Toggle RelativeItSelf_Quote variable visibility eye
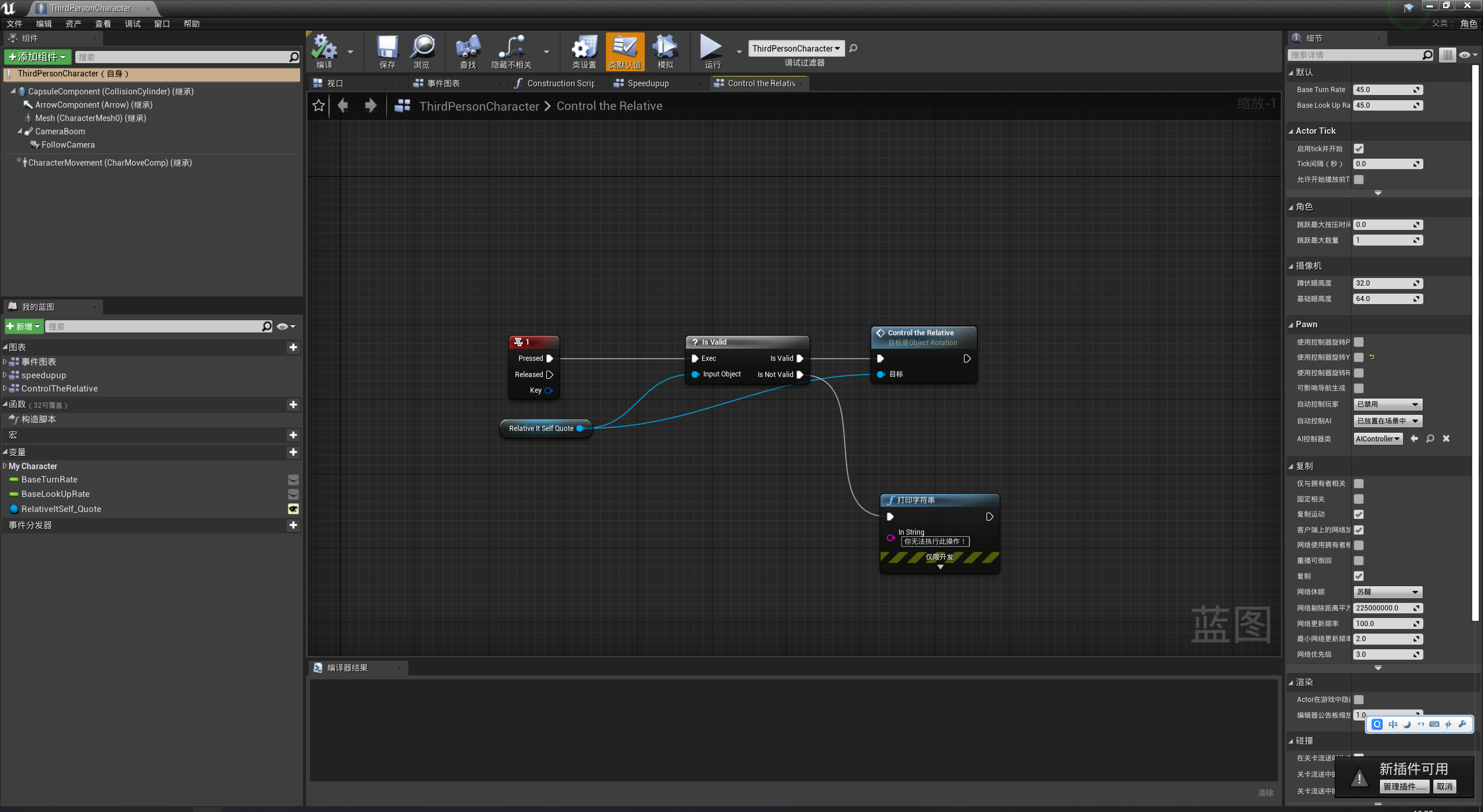 coord(293,509)
